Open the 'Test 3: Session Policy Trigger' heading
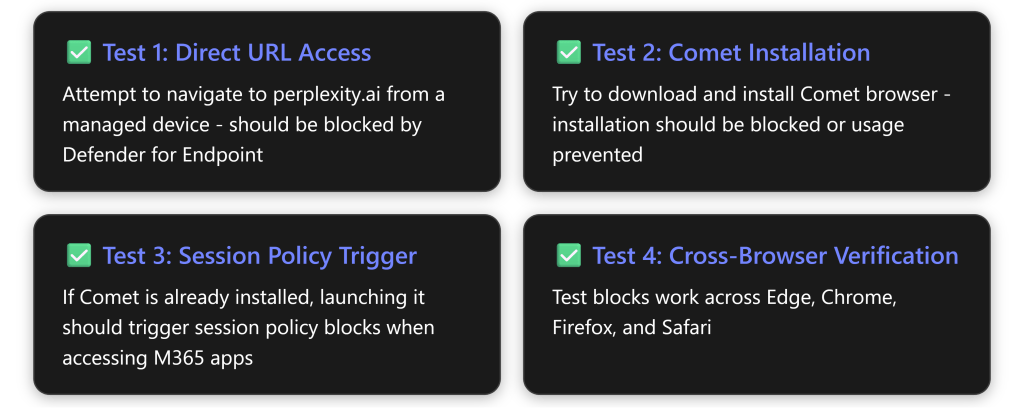 (x=259, y=256)
